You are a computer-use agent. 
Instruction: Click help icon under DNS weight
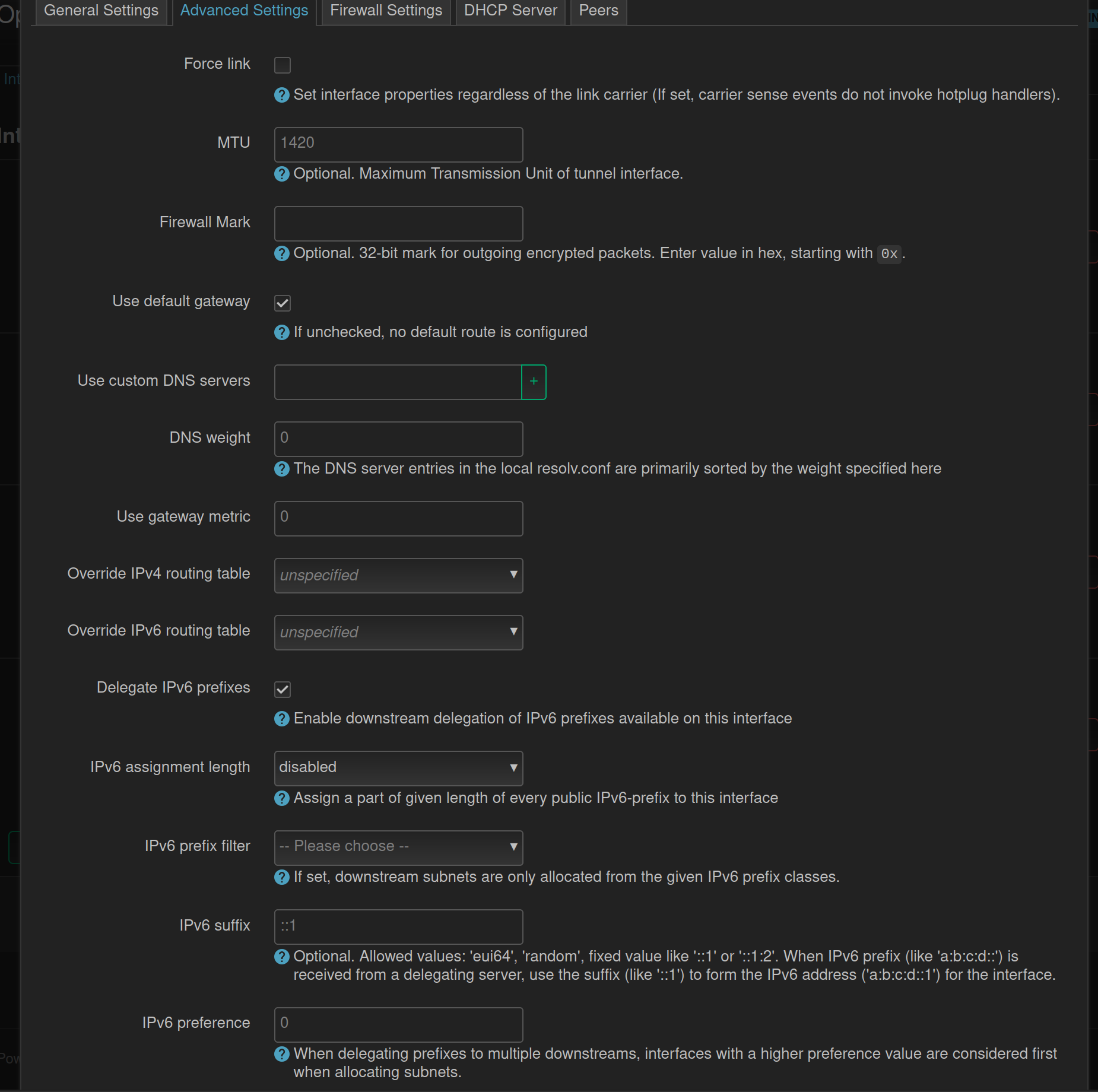point(282,469)
